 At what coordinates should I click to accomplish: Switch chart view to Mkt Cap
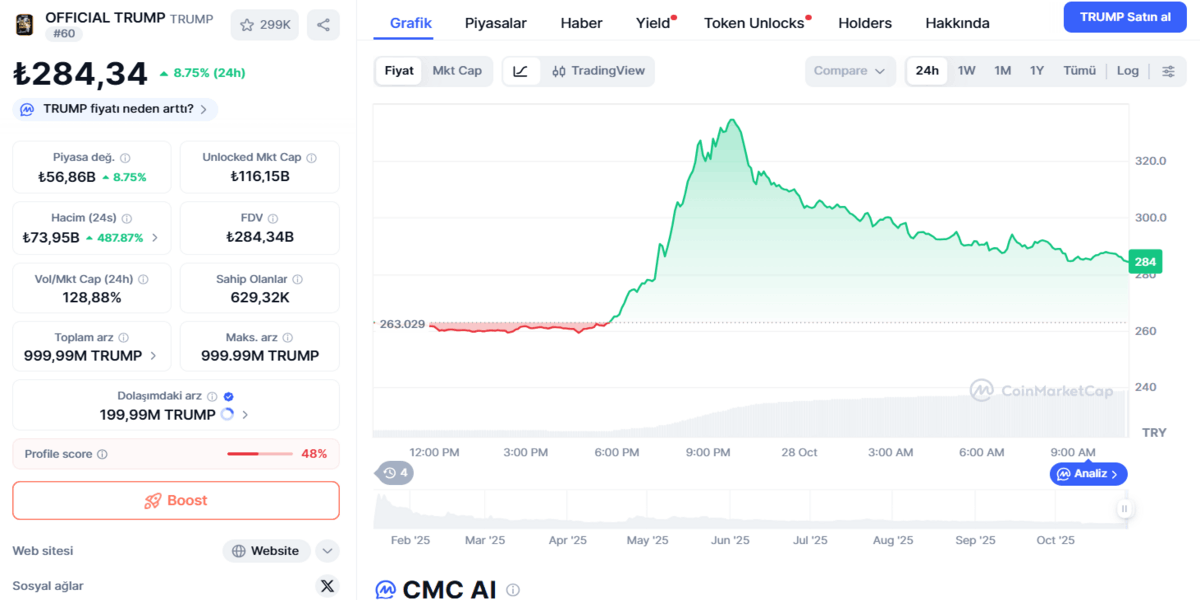point(457,71)
